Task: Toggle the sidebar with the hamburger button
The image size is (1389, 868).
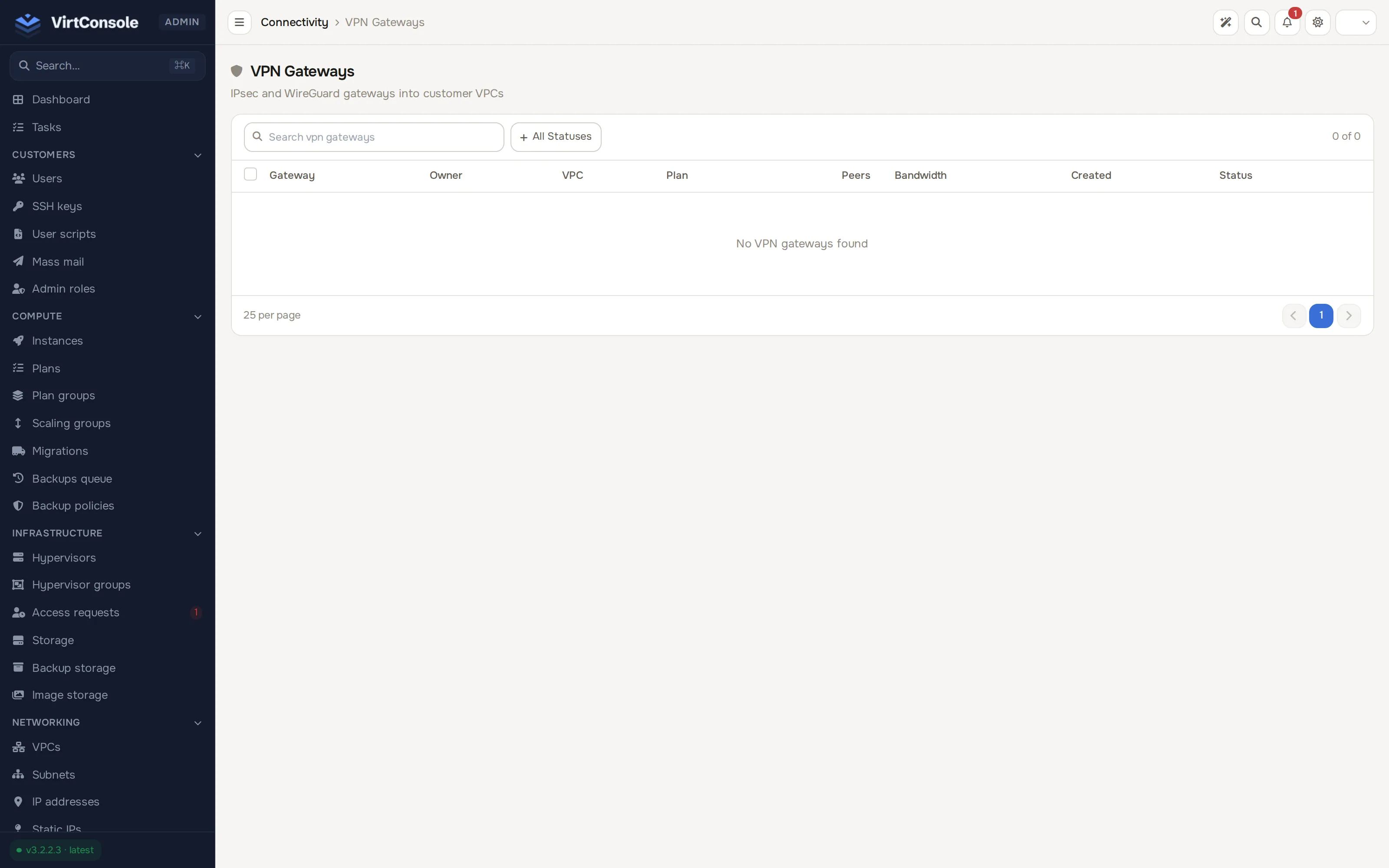Action: click(239, 23)
